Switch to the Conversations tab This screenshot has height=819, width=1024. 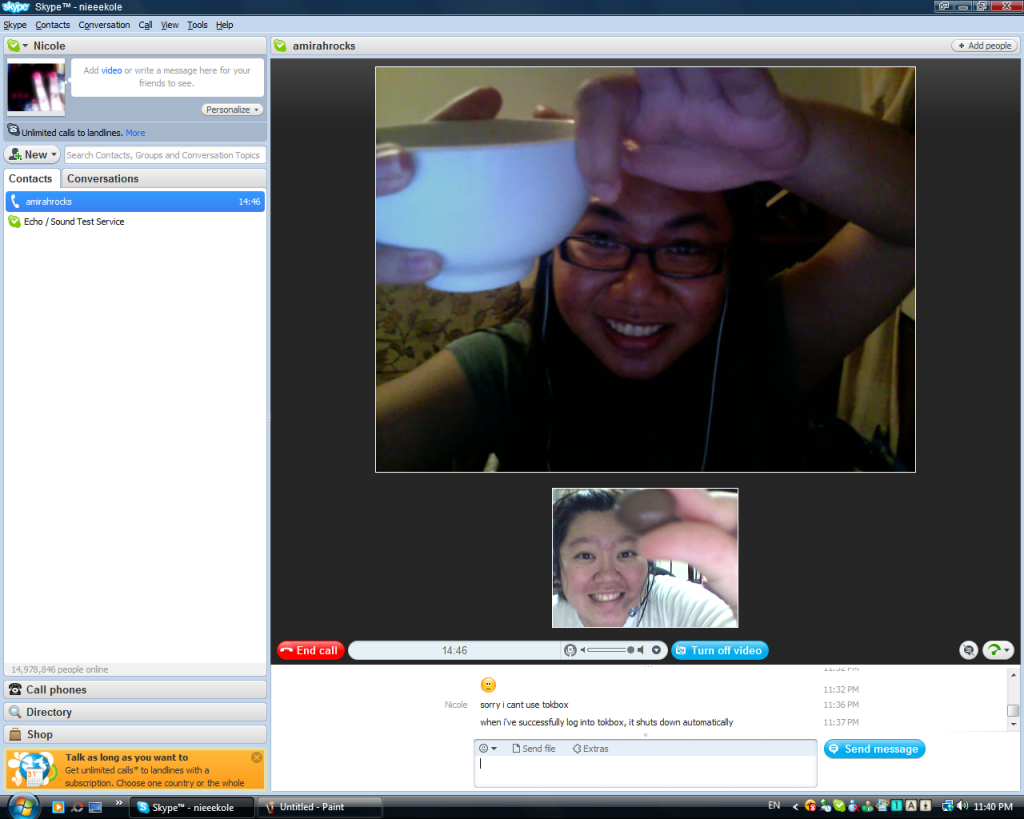[x=103, y=179]
